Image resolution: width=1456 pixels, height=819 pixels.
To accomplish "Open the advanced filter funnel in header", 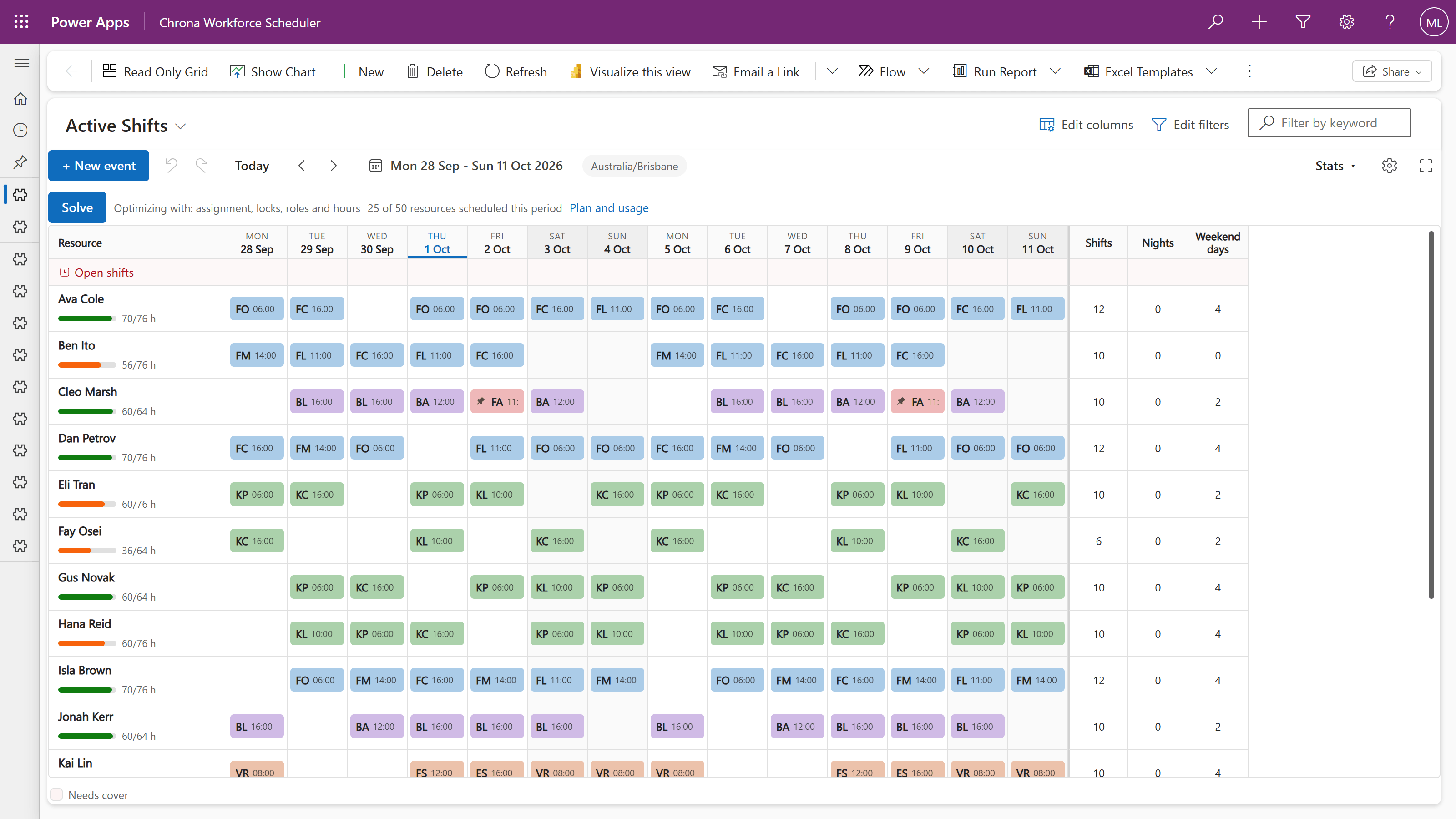I will pos(1303,22).
